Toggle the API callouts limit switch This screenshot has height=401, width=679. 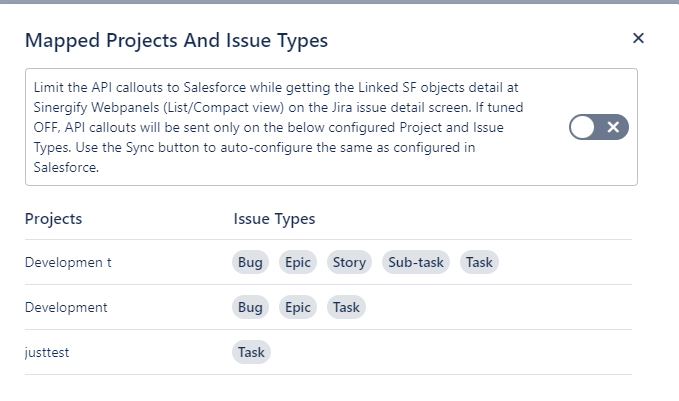(599, 127)
